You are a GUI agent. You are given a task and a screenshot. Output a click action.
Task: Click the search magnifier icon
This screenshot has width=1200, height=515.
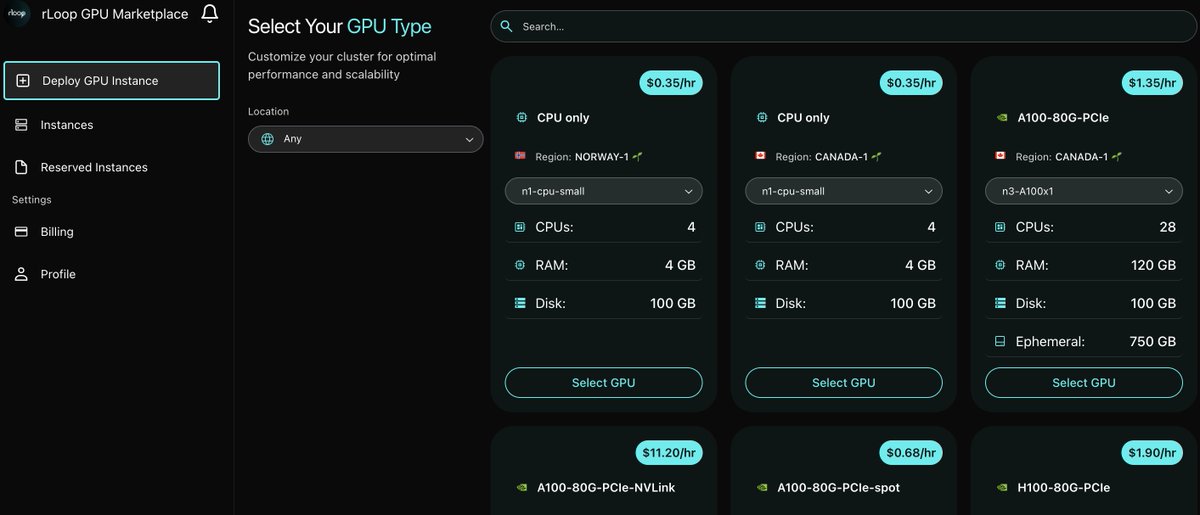[507, 26]
